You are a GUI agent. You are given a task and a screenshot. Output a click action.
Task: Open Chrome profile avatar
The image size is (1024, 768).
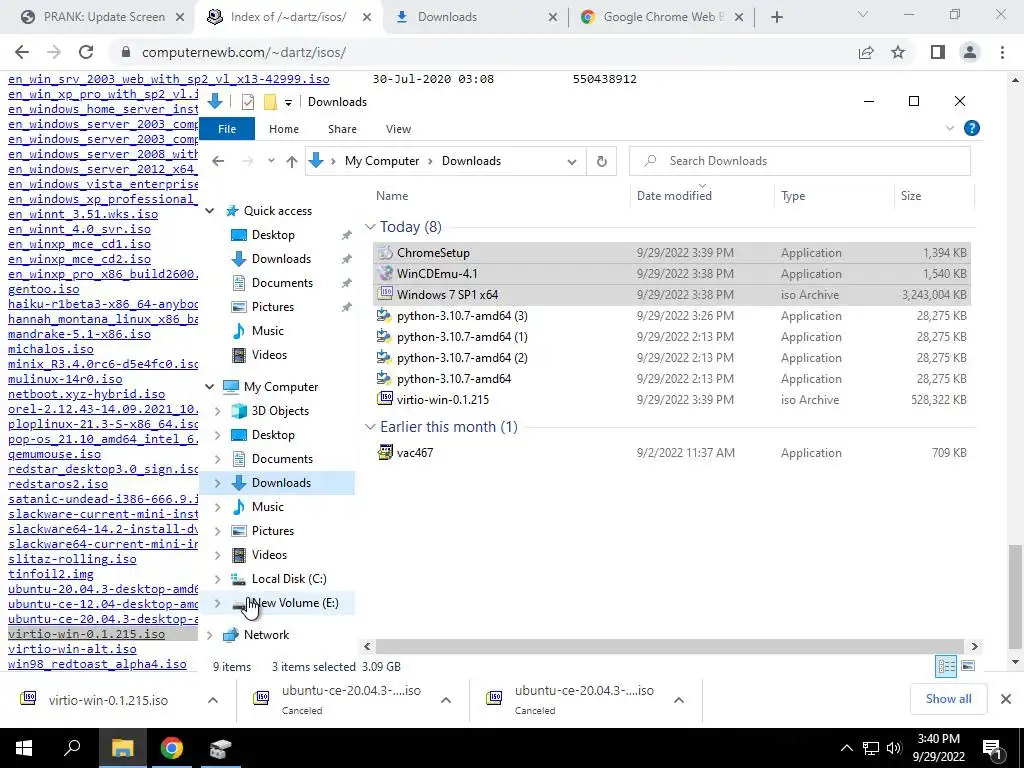tap(970, 52)
